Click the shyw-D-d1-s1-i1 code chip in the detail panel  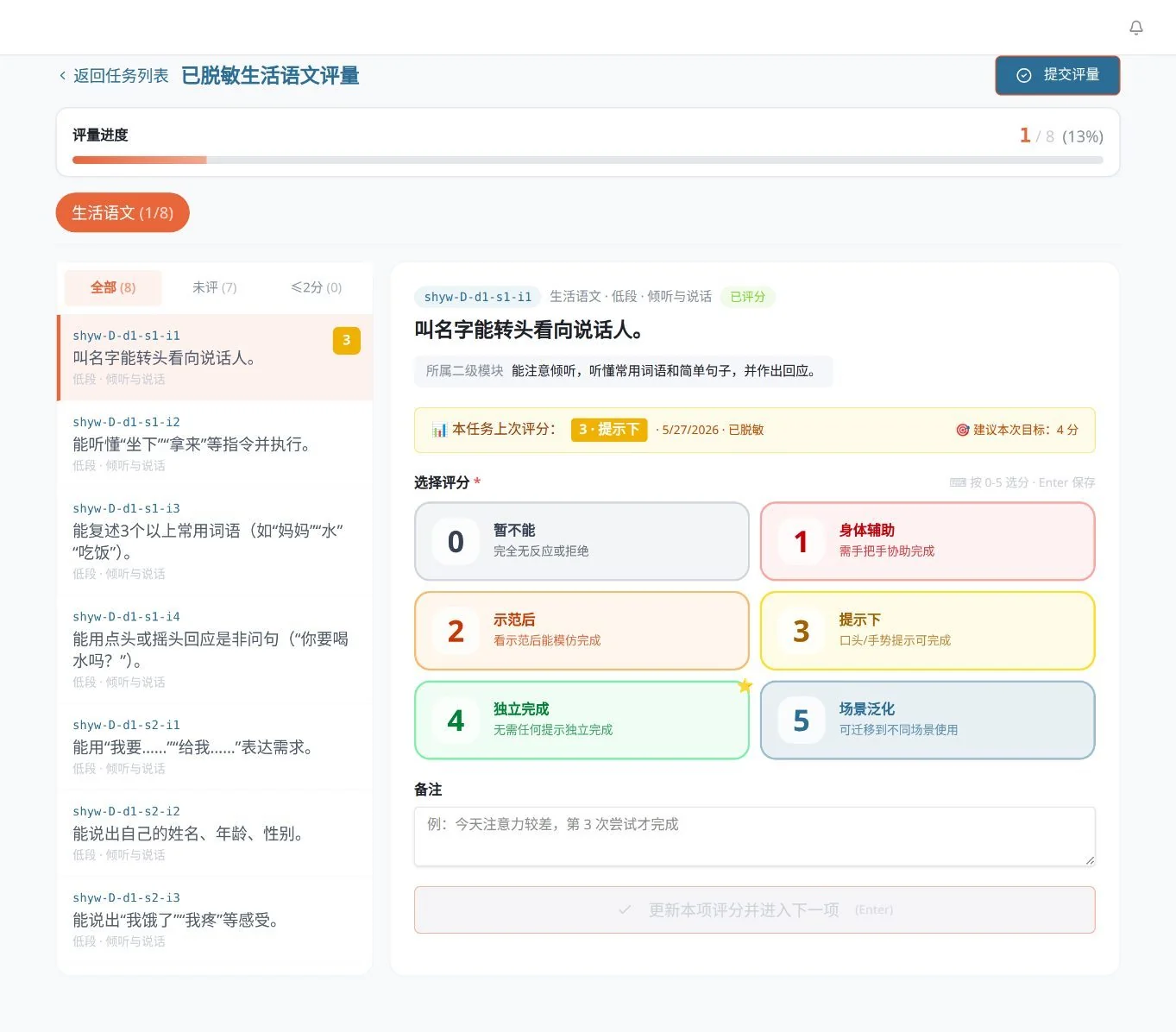point(478,297)
